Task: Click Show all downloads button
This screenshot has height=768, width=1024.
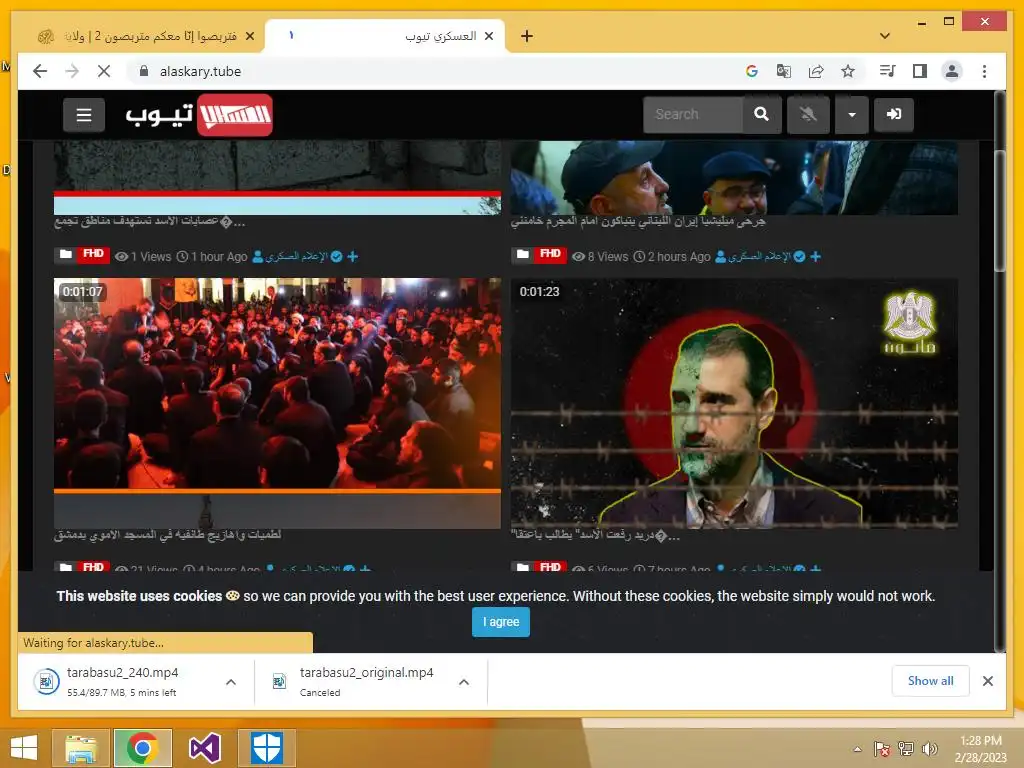Action: click(x=930, y=680)
